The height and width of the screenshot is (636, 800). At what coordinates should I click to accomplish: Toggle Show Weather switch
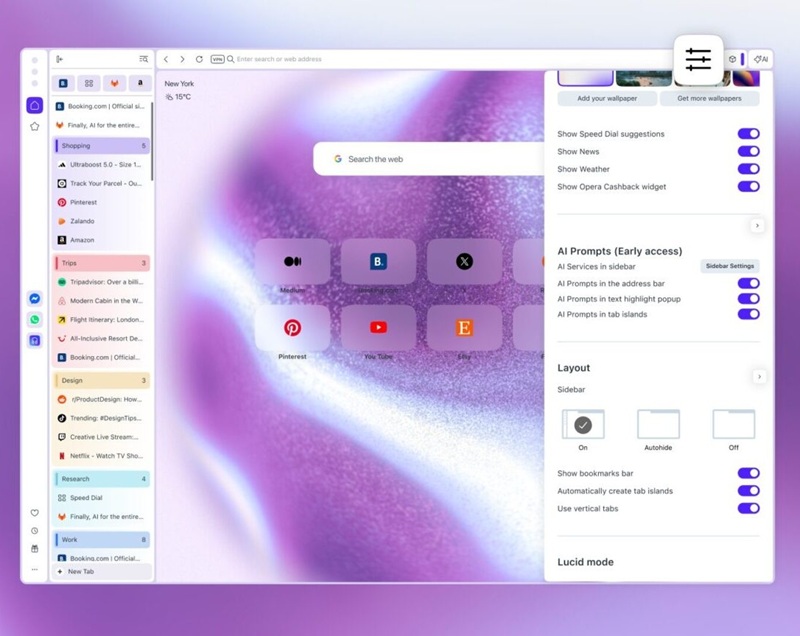[x=748, y=169]
